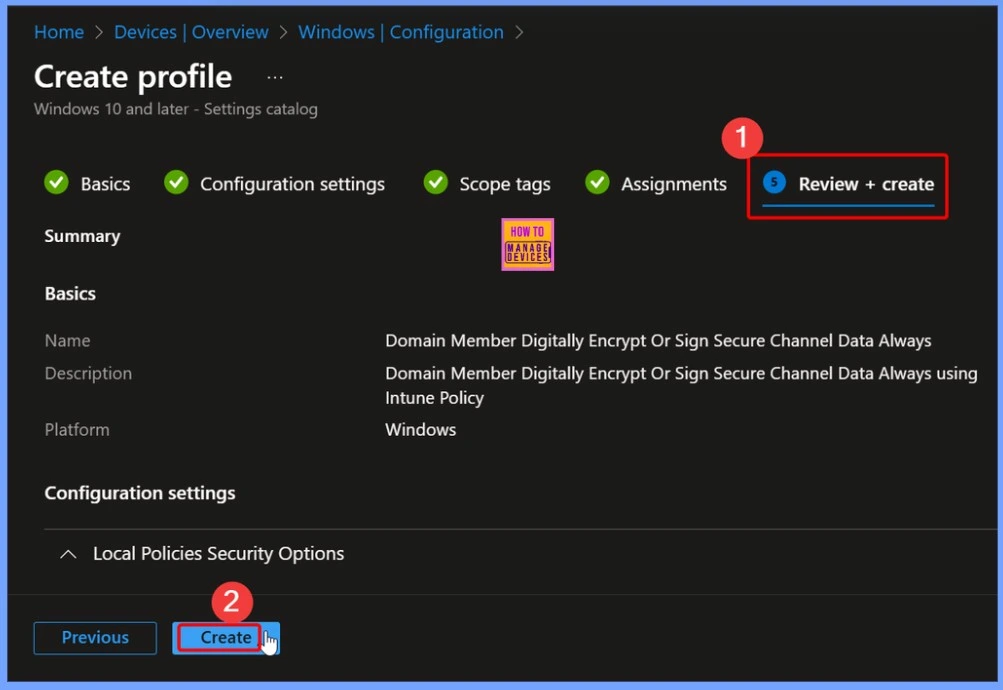Click the green checkmark on Assignments step

click(597, 183)
